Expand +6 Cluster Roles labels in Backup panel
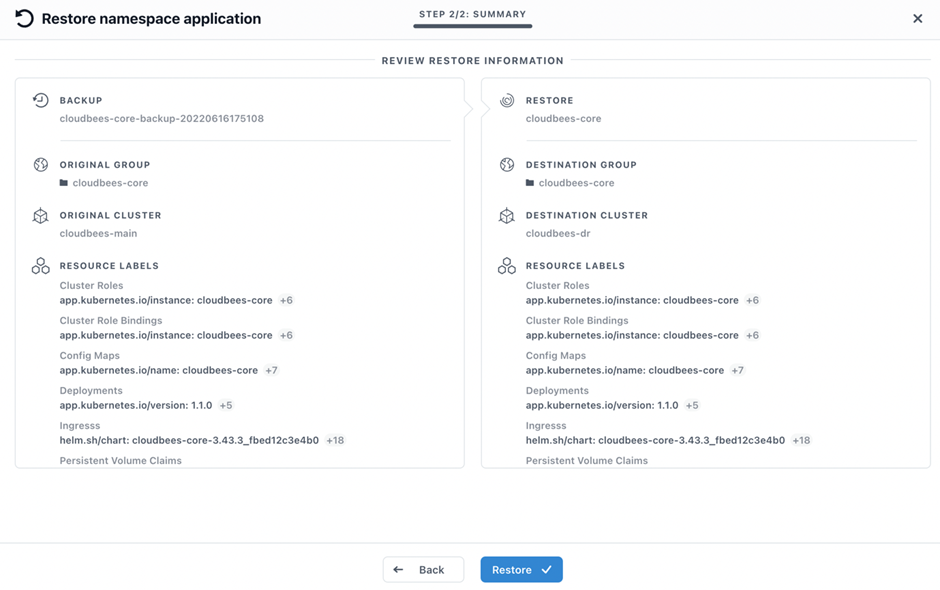This screenshot has height=590, width=940. [x=286, y=300]
